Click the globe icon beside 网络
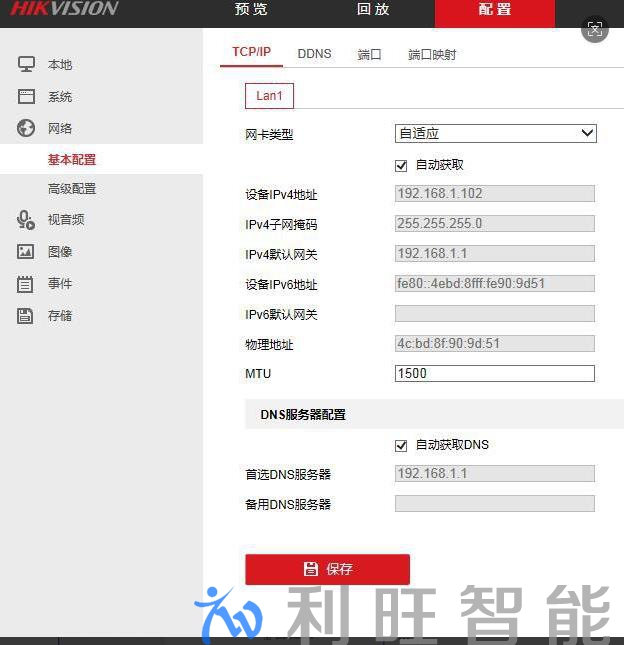The width and height of the screenshot is (624, 645). coord(26,128)
